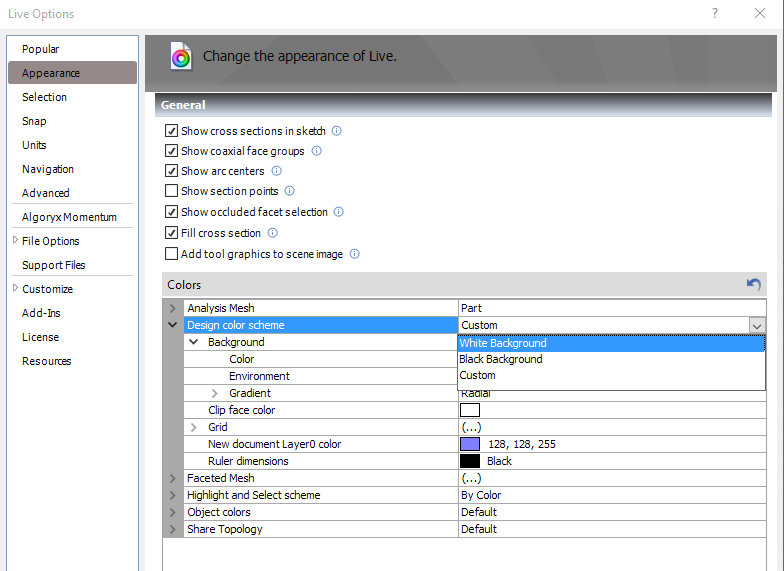Click the reset colors undo arrow icon
This screenshot has width=784, height=571.
[753, 285]
